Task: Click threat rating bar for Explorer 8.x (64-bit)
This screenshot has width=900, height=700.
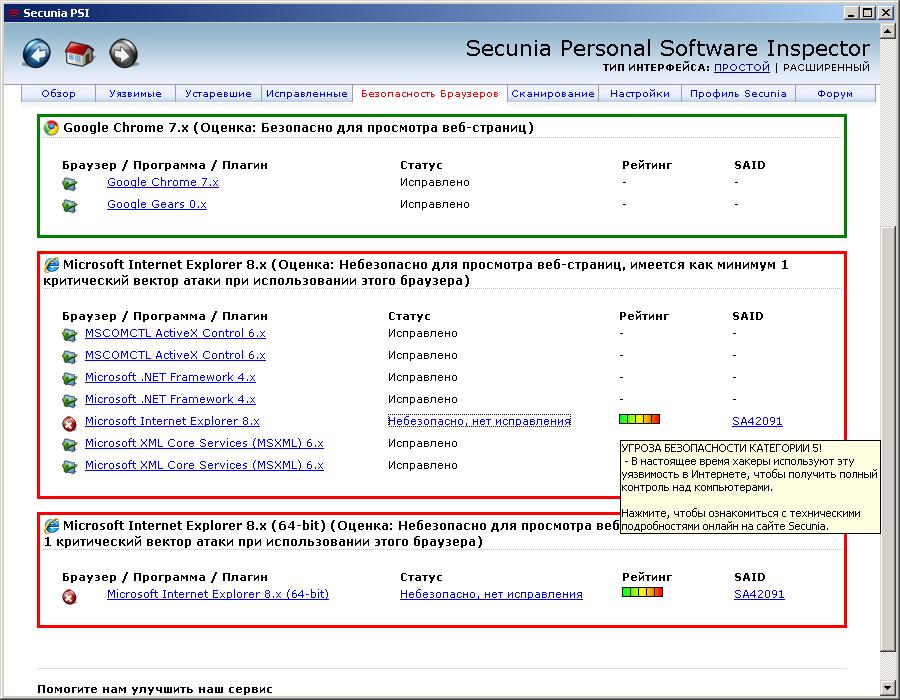Action: pyautogui.click(x=642, y=592)
